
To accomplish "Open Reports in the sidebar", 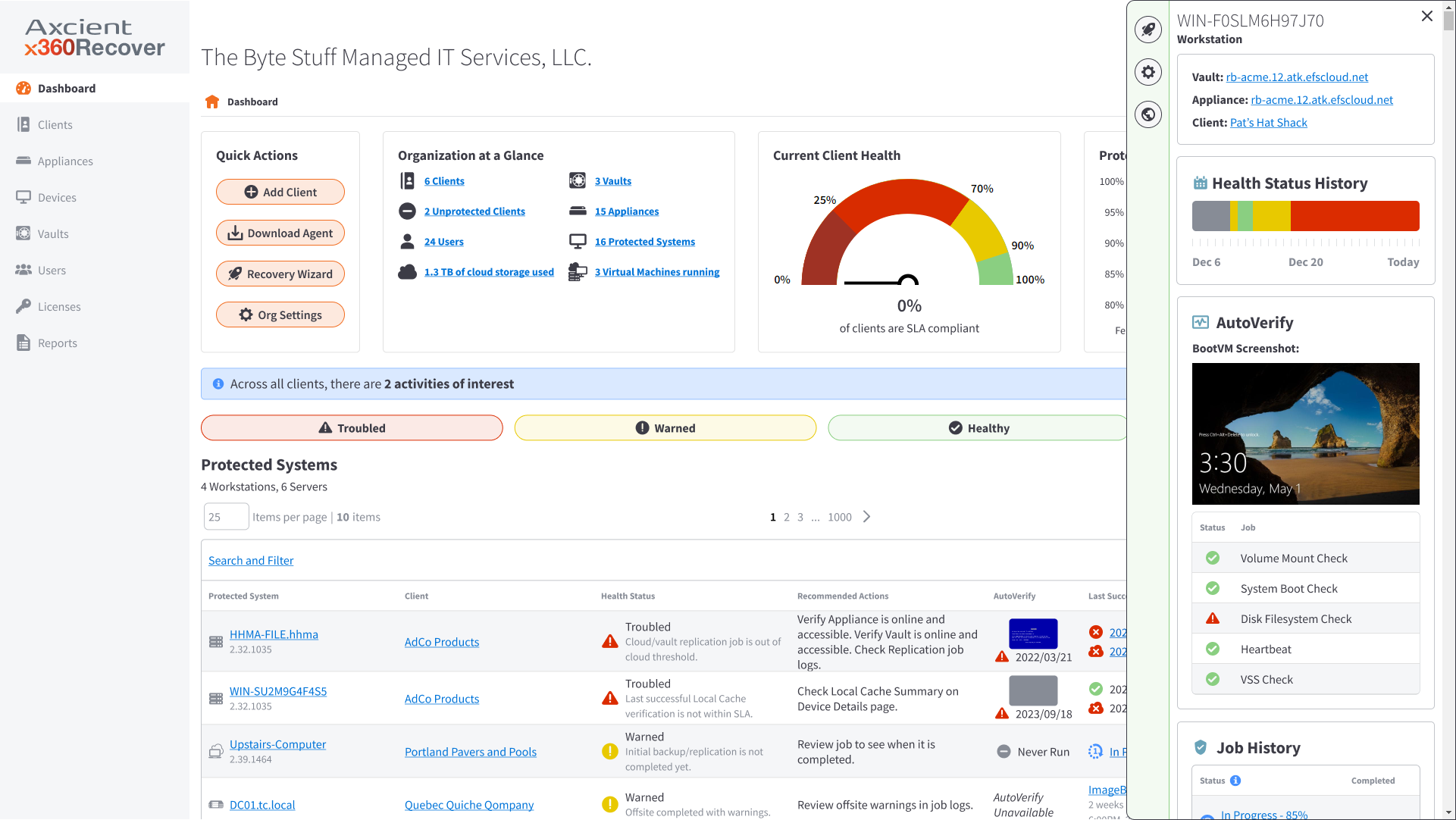I will [x=58, y=343].
